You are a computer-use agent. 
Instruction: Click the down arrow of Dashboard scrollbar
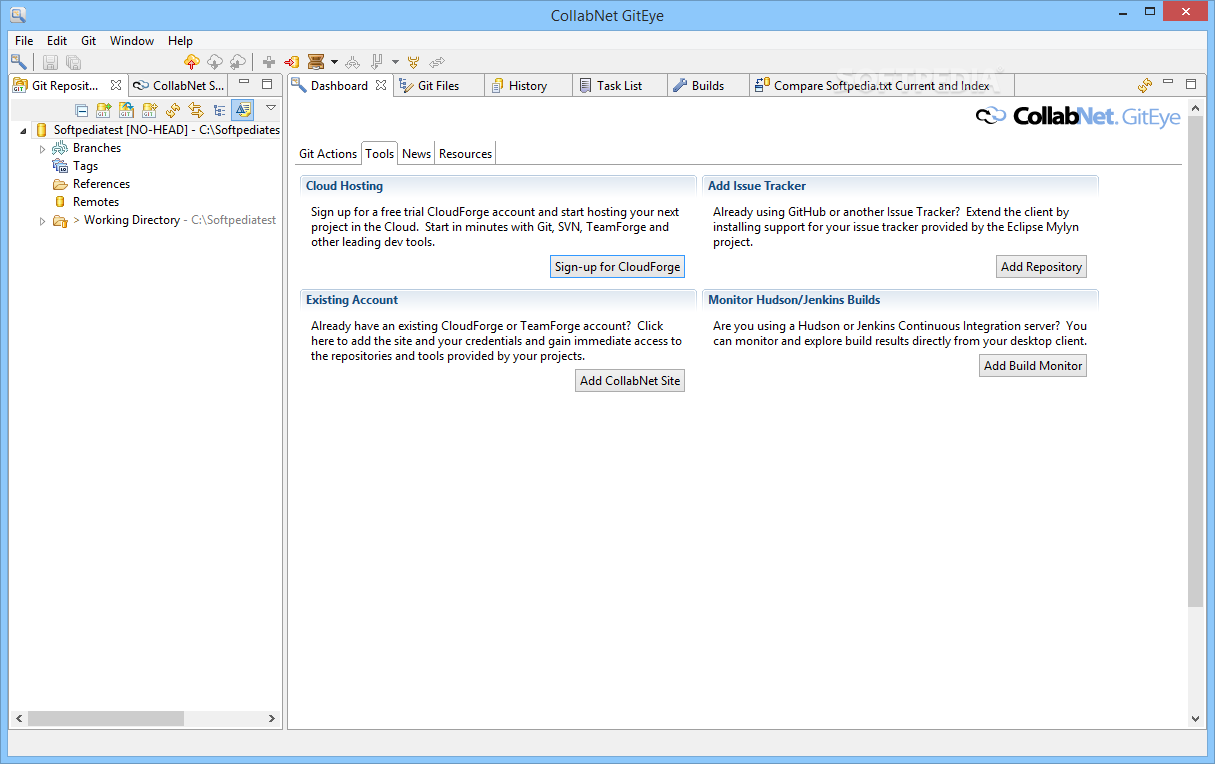[1195, 718]
